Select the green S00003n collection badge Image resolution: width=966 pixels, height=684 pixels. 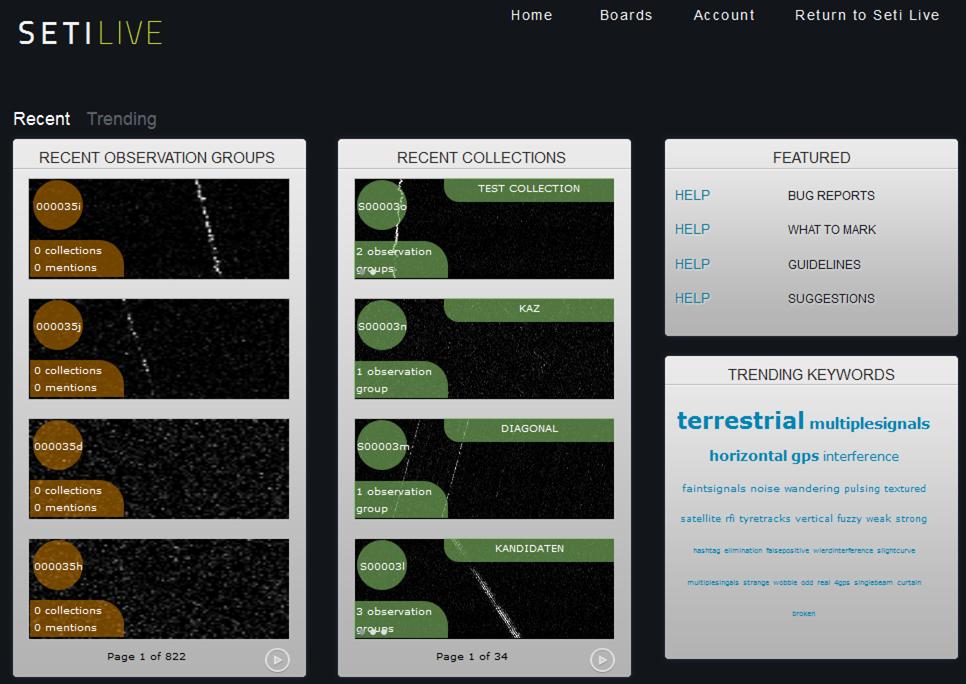pyautogui.click(x=382, y=326)
